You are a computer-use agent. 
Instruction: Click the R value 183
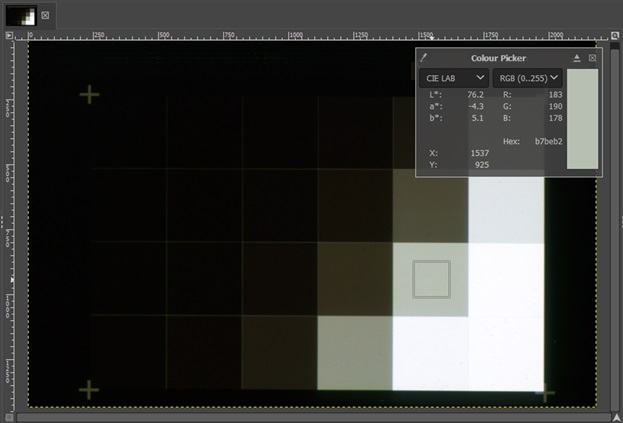[x=555, y=95]
